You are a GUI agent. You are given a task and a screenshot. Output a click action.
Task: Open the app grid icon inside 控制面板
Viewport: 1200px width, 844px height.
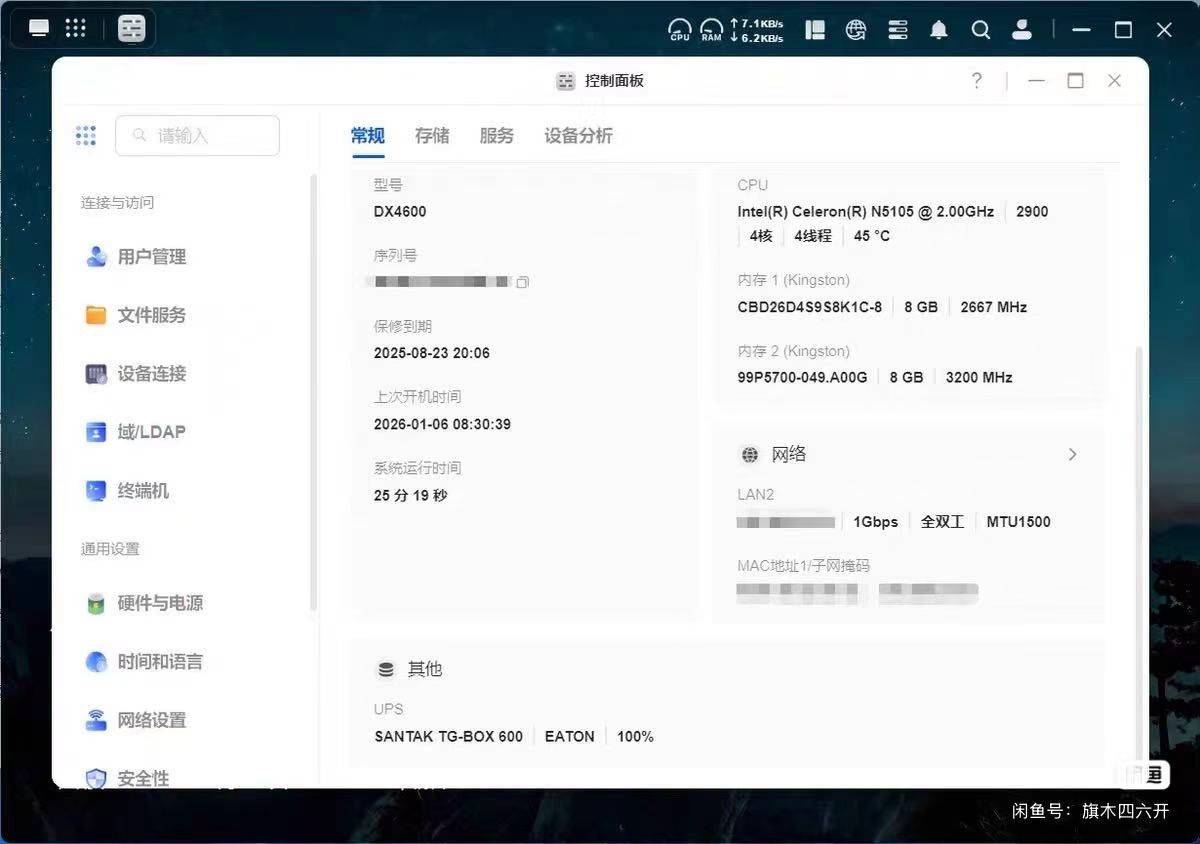click(x=85, y=135)
